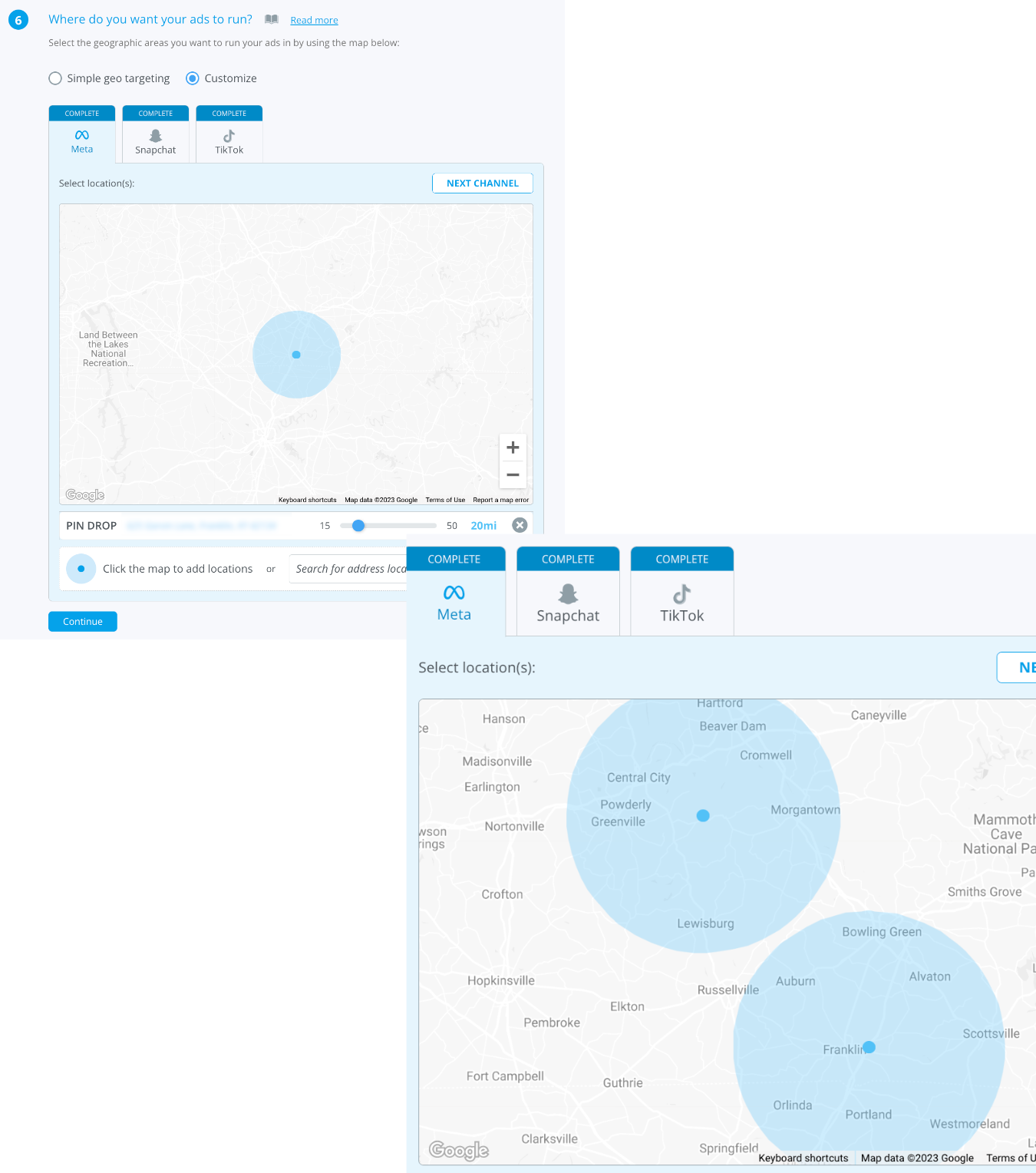The width and height of the screenshot is (1036, 1173).
Task: Switch to the small Snapchat channel tab
Action: [x=156, y=142]
